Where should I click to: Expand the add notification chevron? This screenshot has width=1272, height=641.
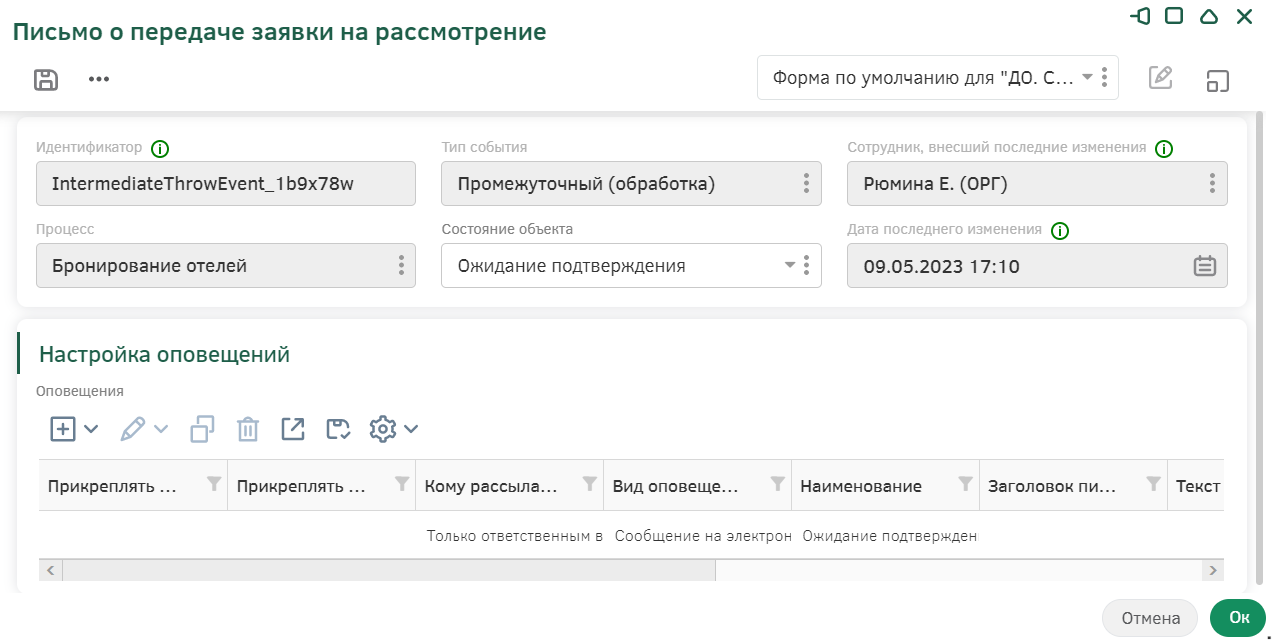pyautogui.click(x=91, y=429)
